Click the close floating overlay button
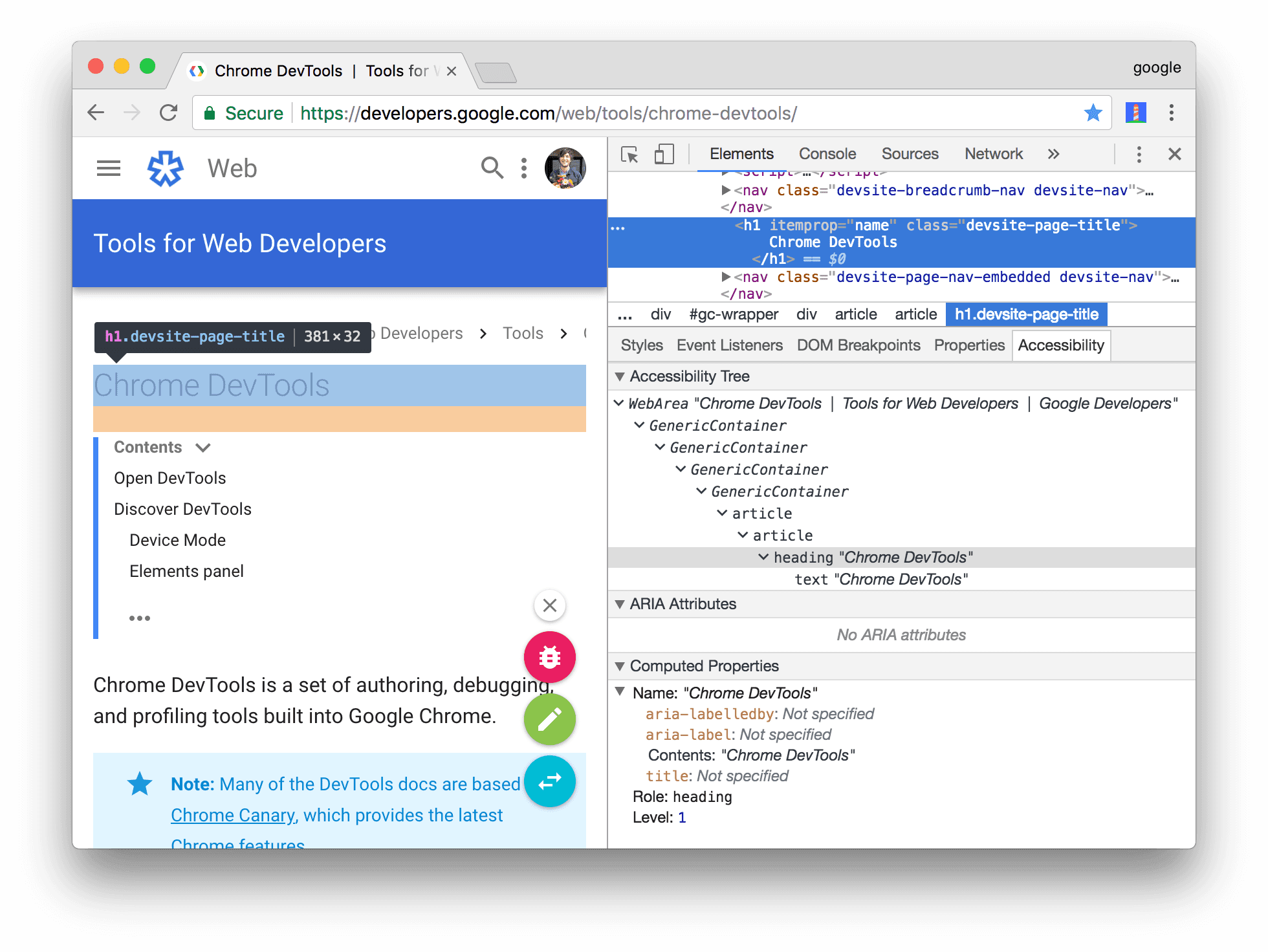This screenshot has width=1268, height=952. pos(549,605)
